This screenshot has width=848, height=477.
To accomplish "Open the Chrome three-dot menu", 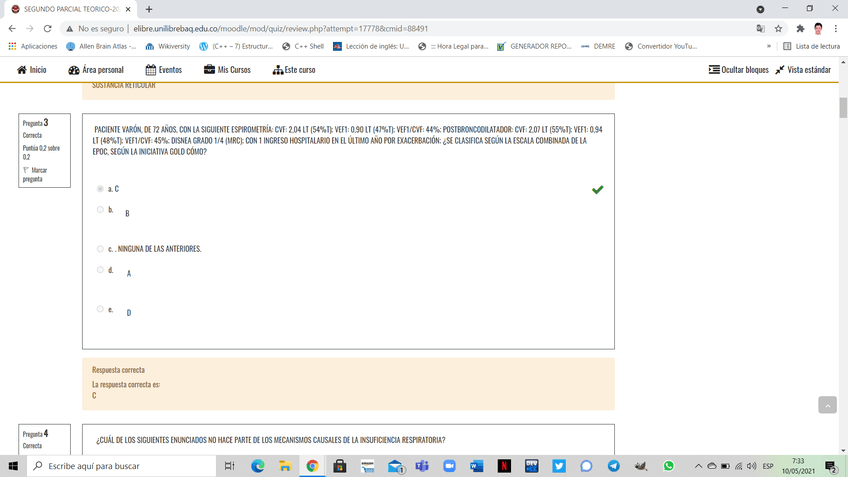I will 836,29.
